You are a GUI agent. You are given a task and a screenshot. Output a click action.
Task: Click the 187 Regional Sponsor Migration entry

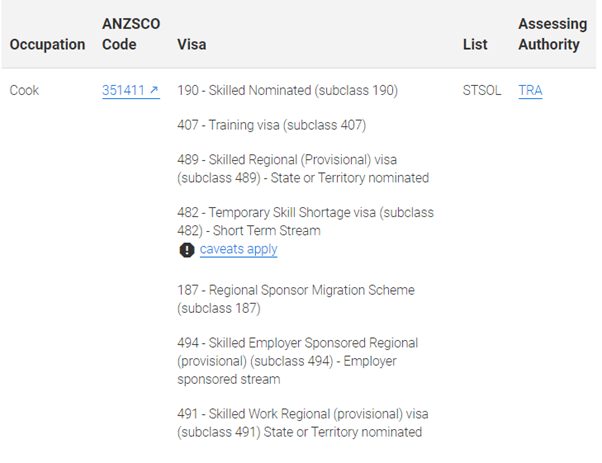[x=296, y=299]
